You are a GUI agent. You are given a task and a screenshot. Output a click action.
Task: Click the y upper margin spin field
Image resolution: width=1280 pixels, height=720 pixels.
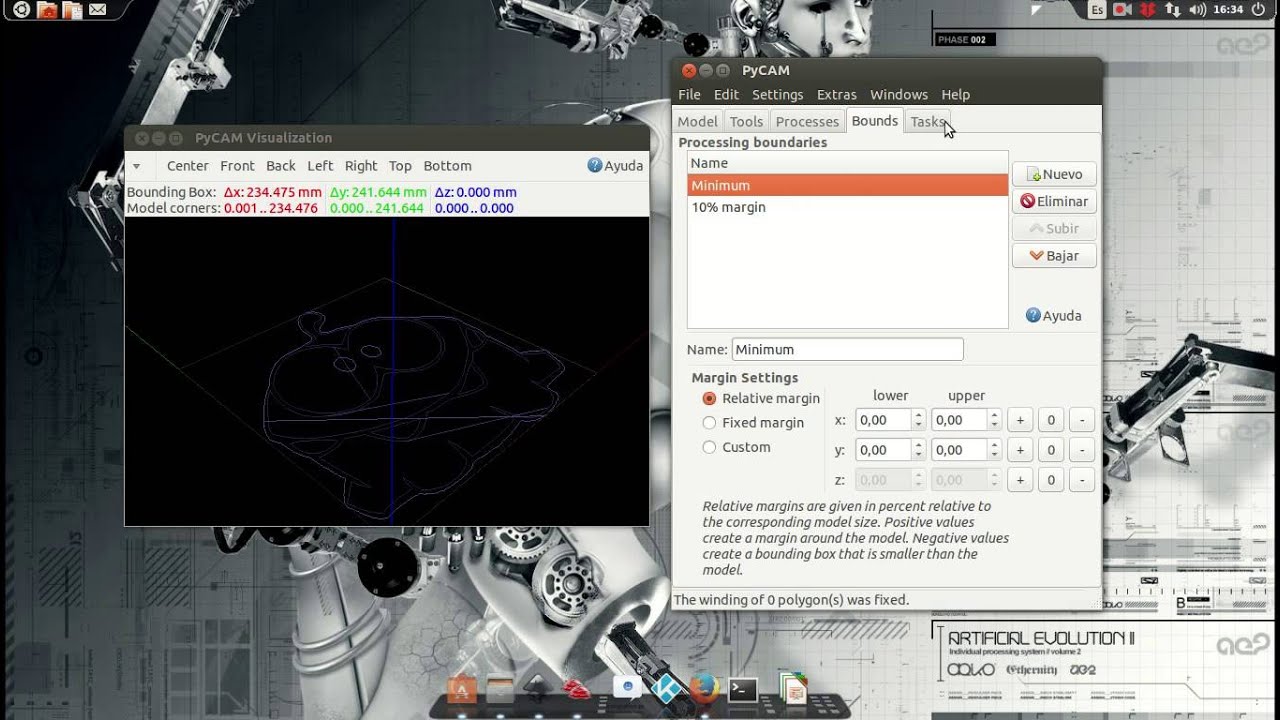[x=965, y=450]
